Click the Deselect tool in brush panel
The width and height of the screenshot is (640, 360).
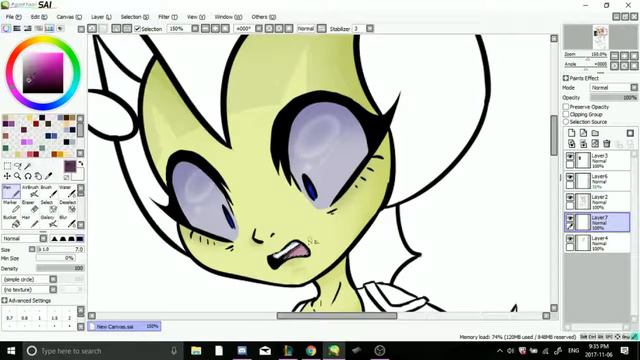tap(67, 207)
